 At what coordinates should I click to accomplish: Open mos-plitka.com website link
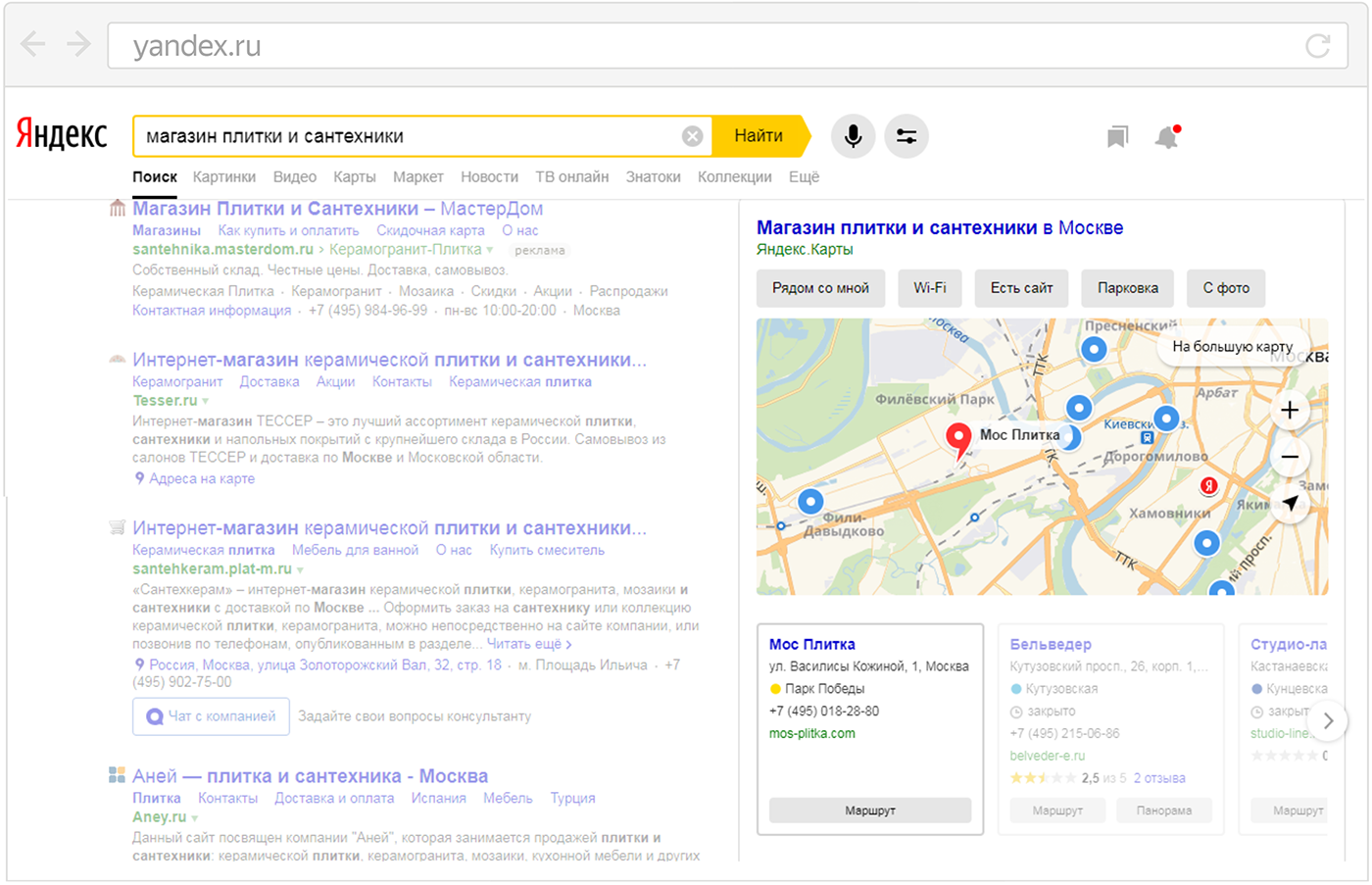(812, 733)
